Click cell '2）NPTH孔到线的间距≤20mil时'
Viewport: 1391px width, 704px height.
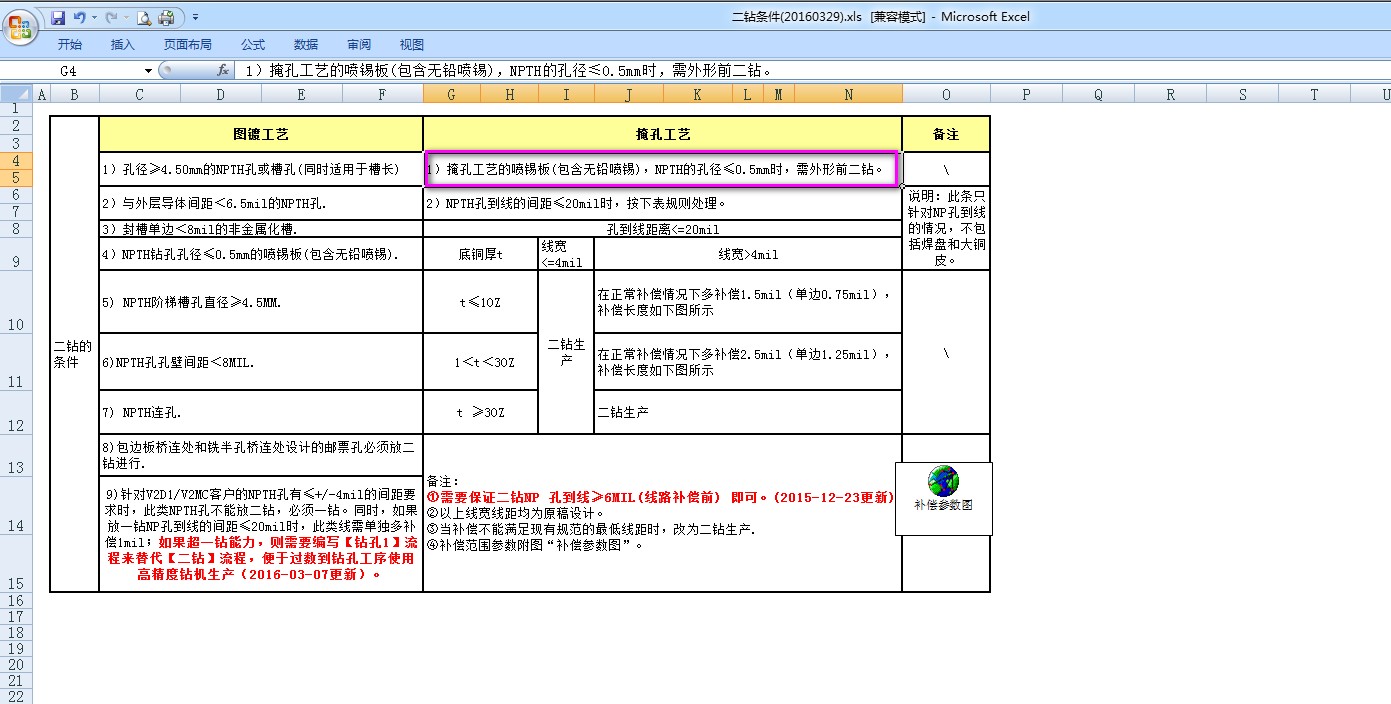(x=663, y=203)
